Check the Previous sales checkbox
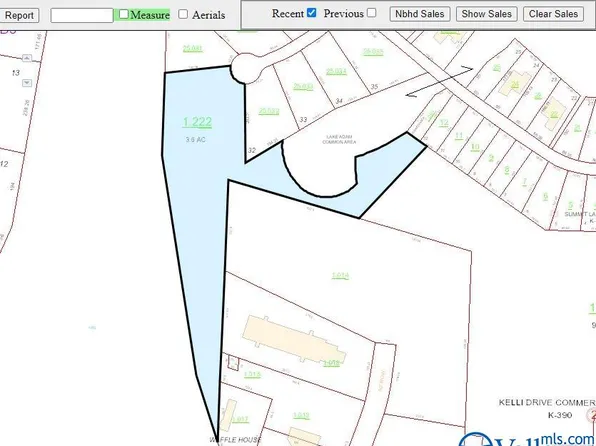Screen dimensions: 596x446 [x=372, y=13]
